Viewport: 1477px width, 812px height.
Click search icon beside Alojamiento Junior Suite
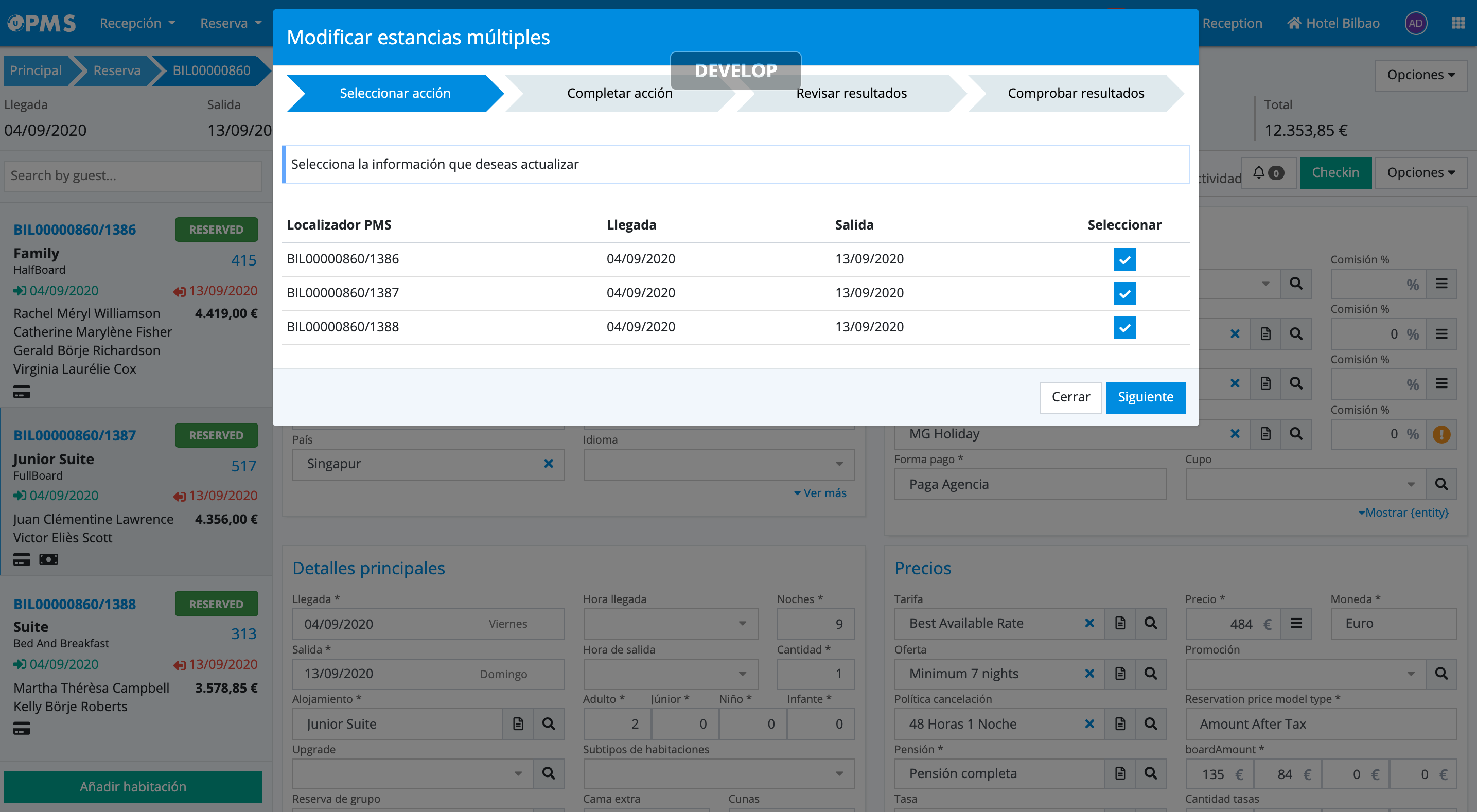(x=549, y=723)
